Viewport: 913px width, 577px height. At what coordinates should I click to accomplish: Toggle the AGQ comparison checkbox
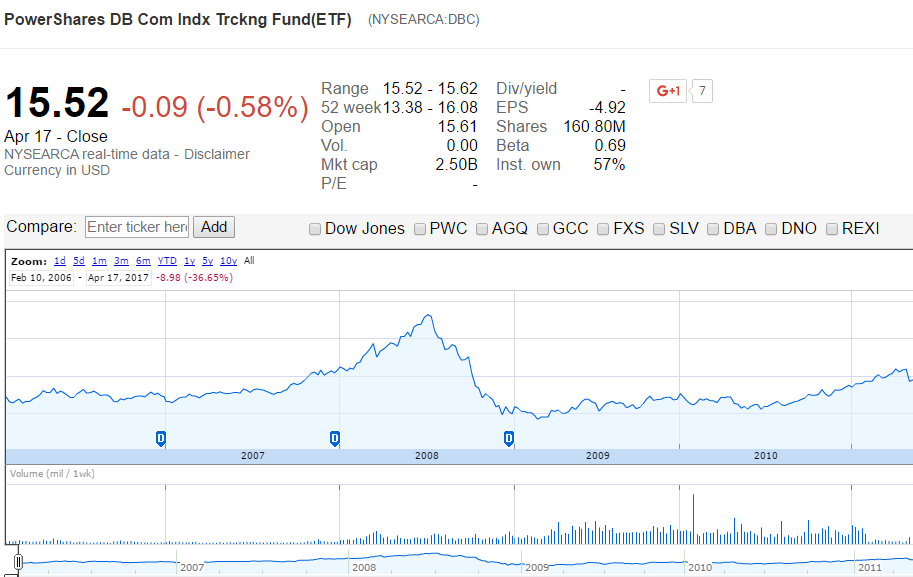(480, 229)
